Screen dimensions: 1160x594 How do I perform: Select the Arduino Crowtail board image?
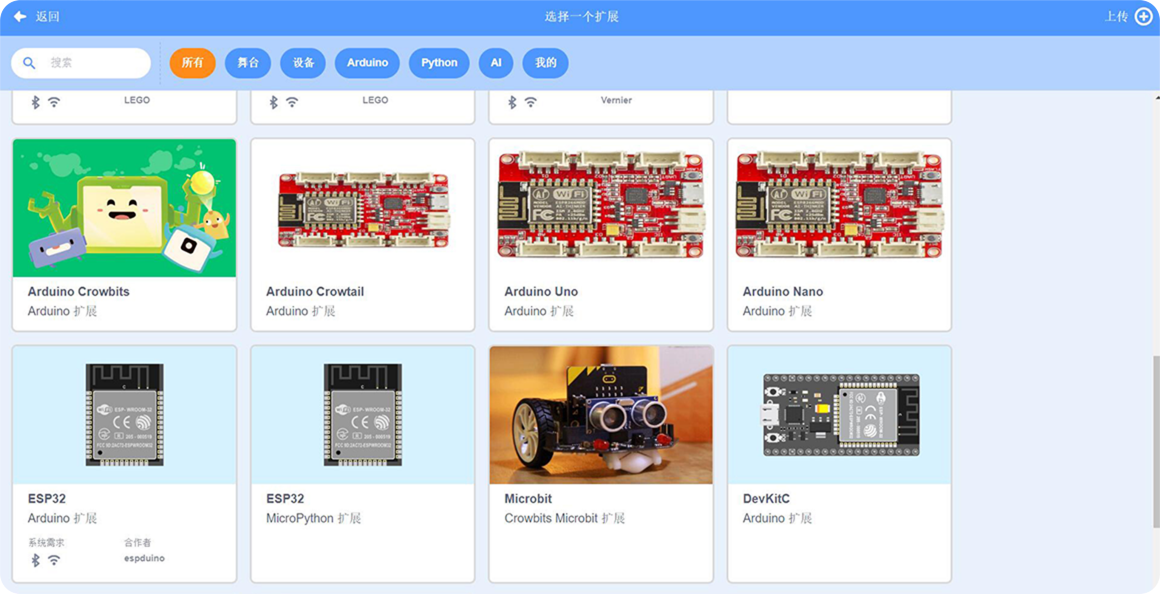point(362,208)
